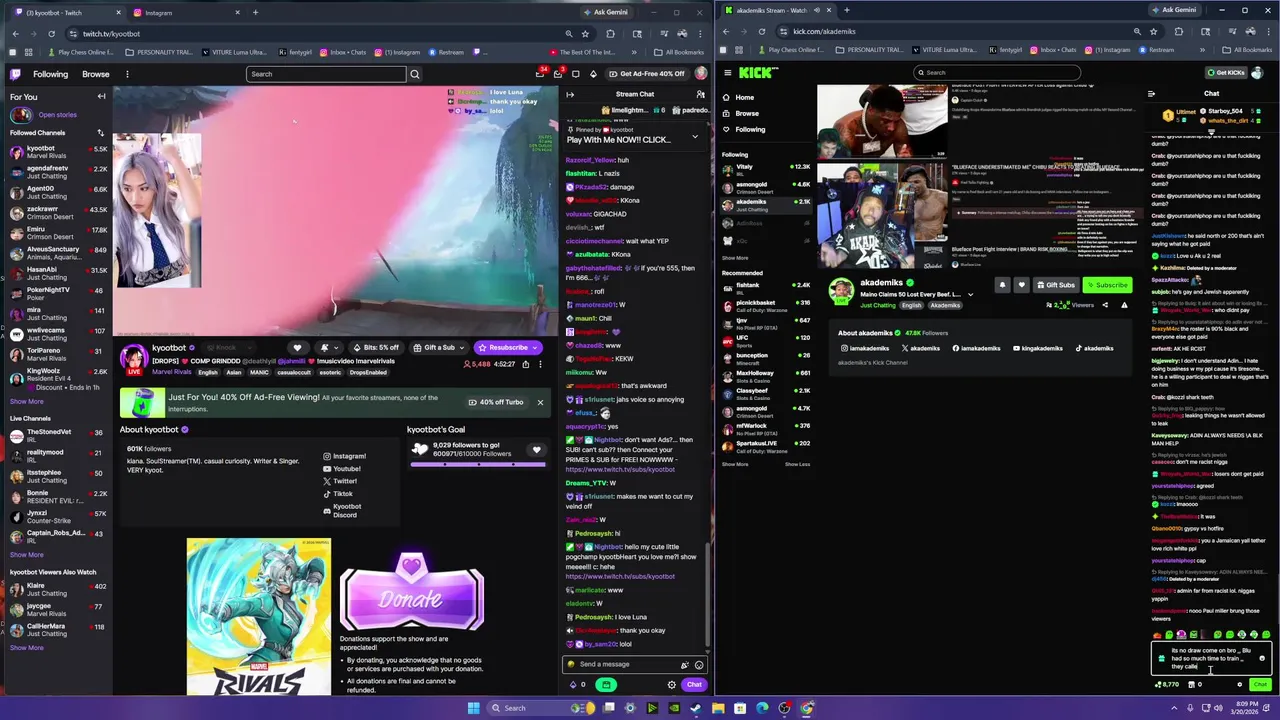Open Twitch's three-dot more menu beside Browse
The height and width of the screenshot is (720, 1280).
127,74
